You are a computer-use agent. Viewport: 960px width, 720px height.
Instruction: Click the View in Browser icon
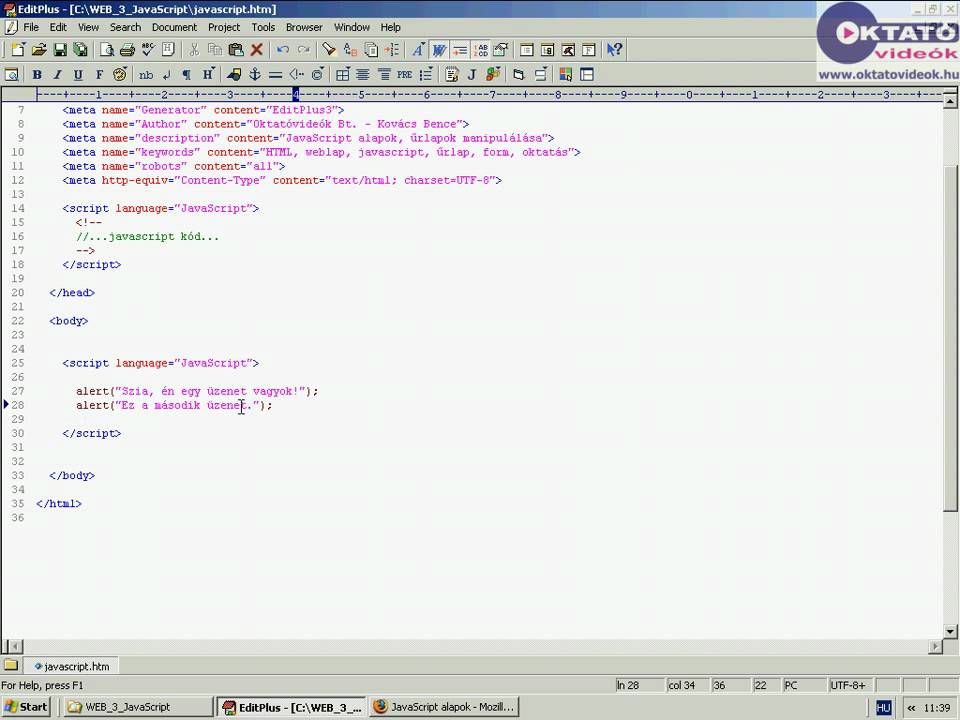[12, 75]
